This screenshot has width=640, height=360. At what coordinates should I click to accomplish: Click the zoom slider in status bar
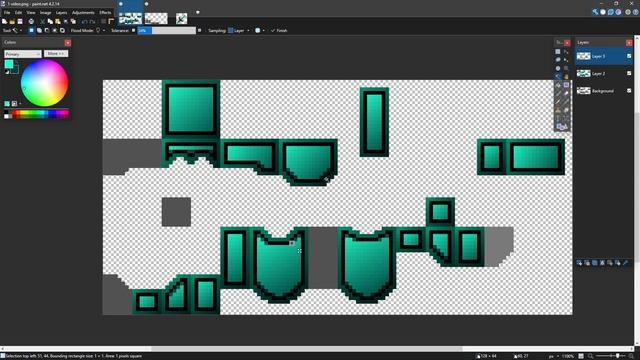pos(612,356)
